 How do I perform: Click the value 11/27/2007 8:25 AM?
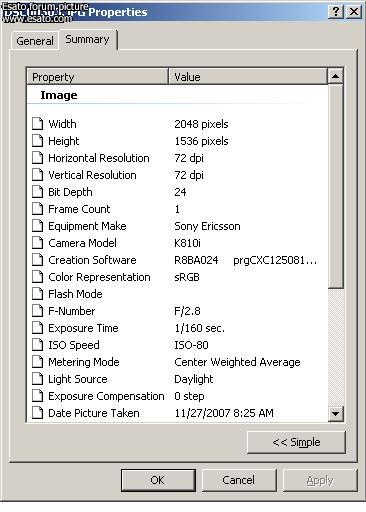click(224, 413)
